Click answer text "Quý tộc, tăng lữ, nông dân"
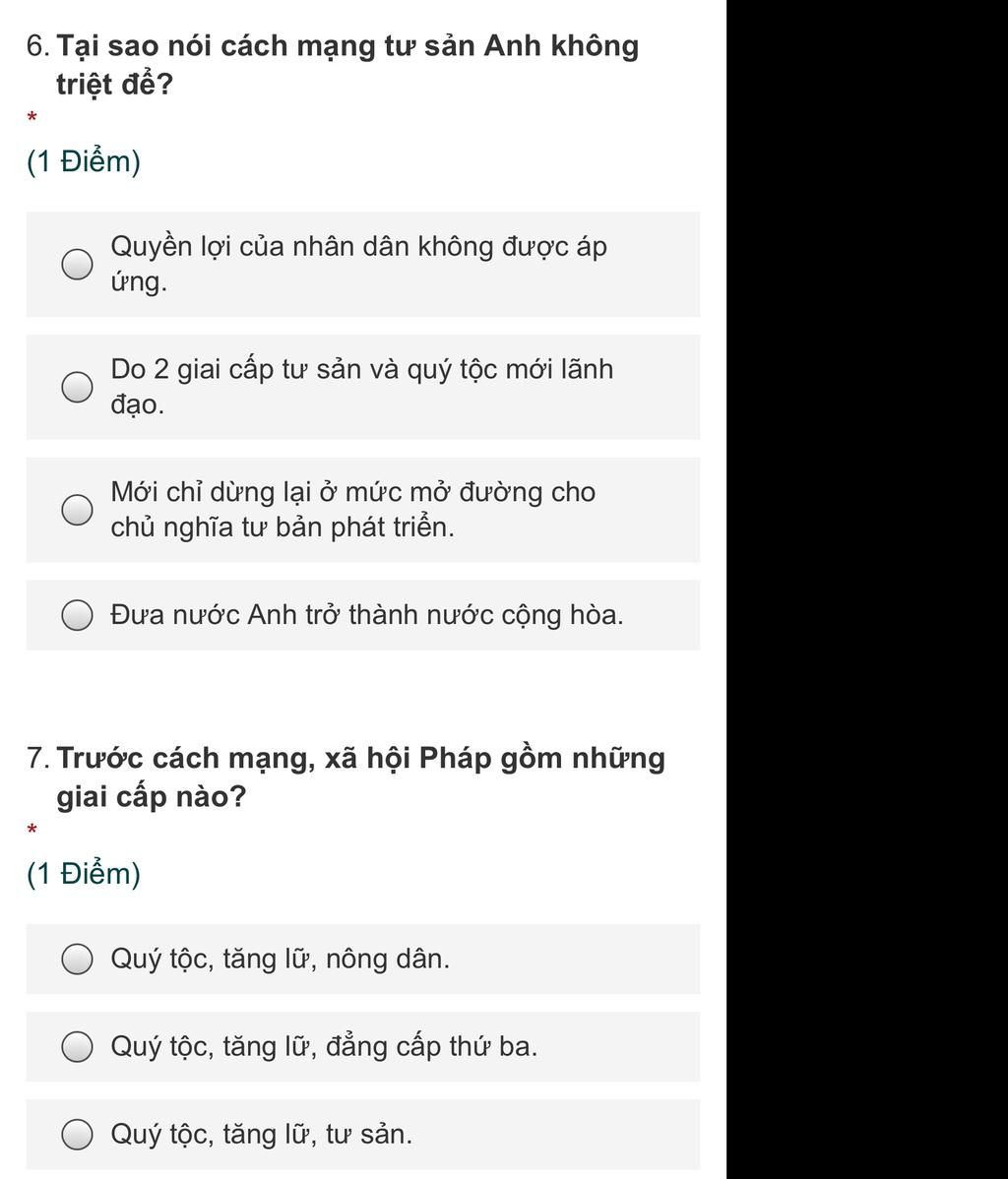1008x1179 pixels. click(280, 959)
